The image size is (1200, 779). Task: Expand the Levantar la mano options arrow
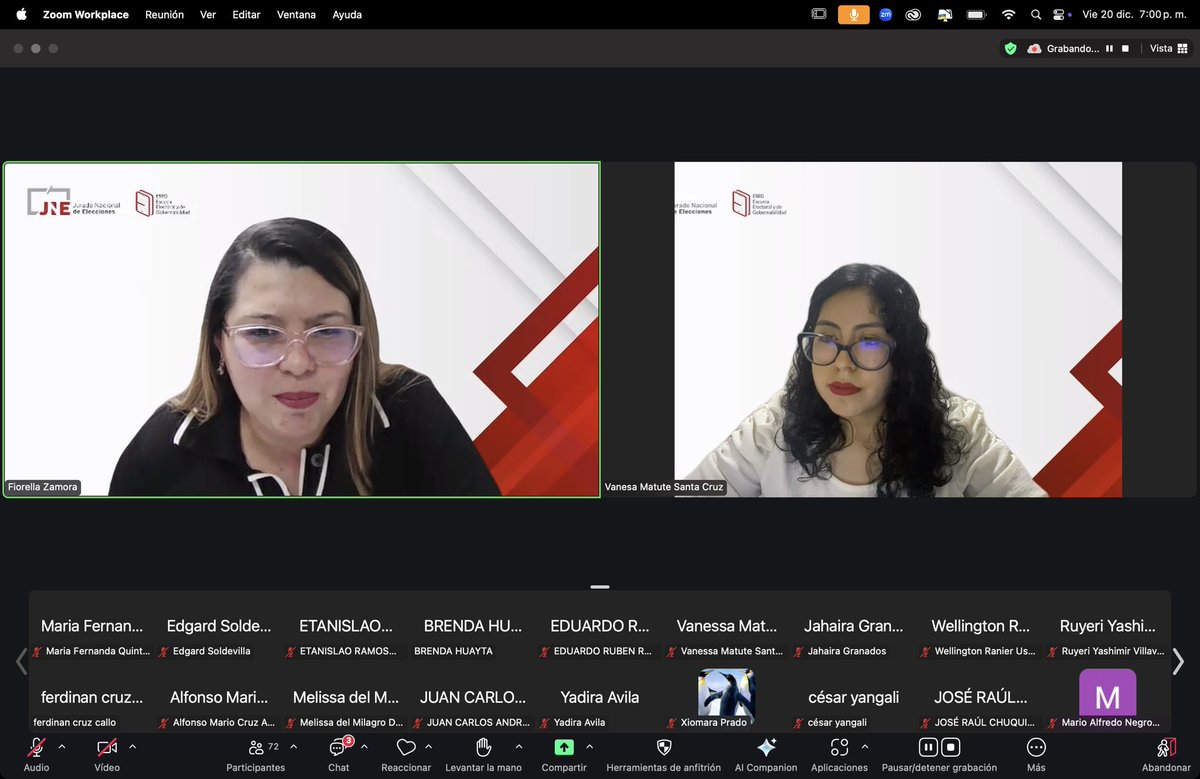pos(518,746)
